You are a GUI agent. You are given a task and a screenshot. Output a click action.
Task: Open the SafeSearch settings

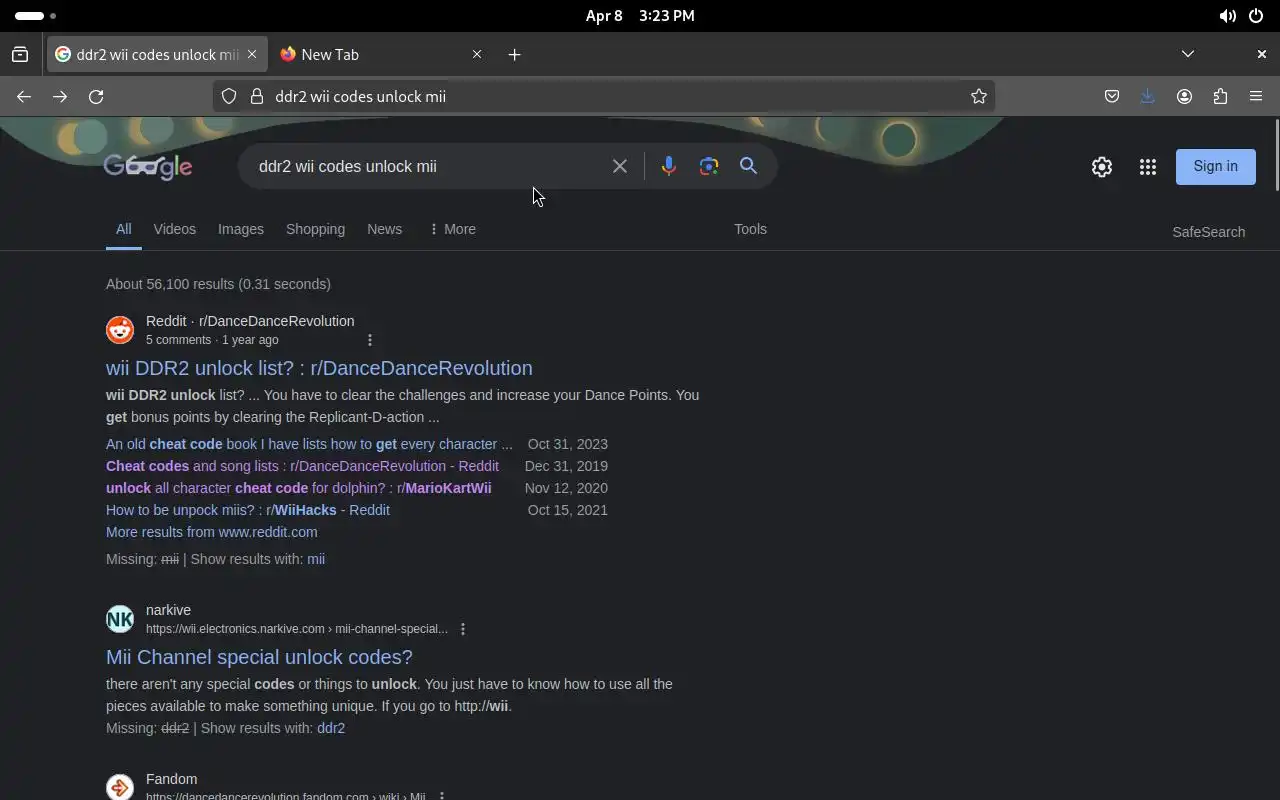click(x=1208, y=232)
